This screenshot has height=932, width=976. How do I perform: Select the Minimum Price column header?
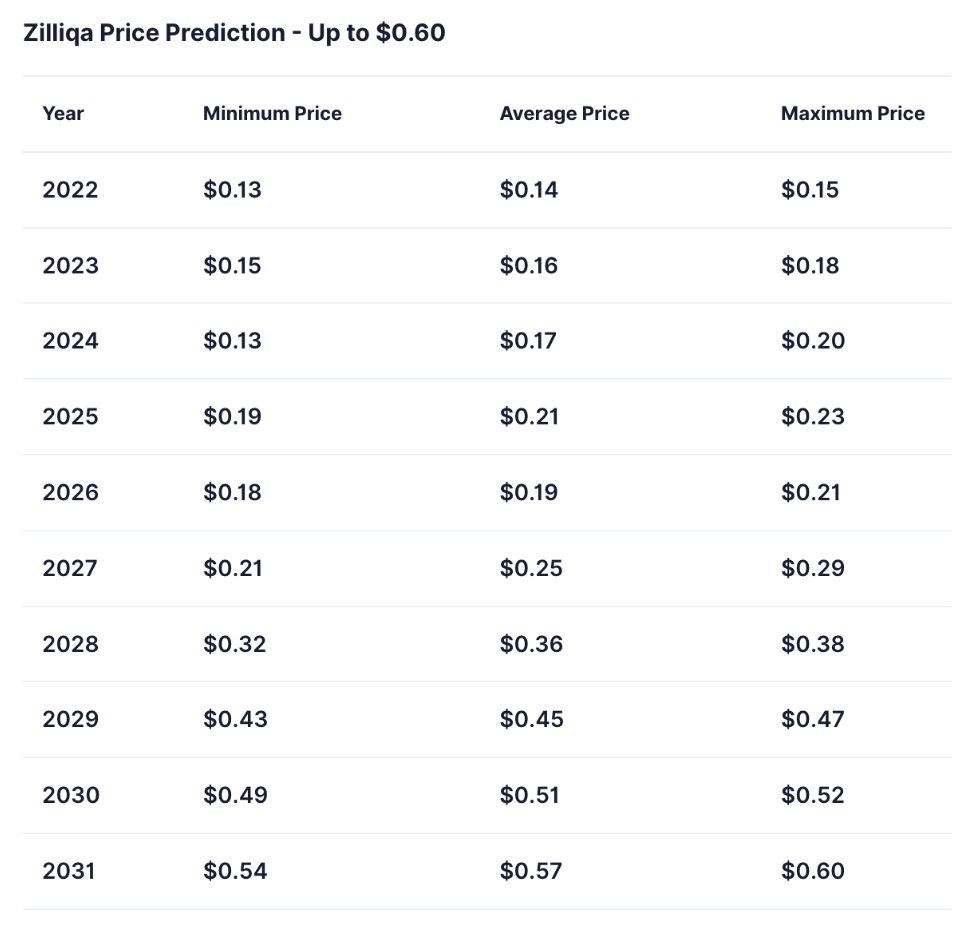point(272,114)
